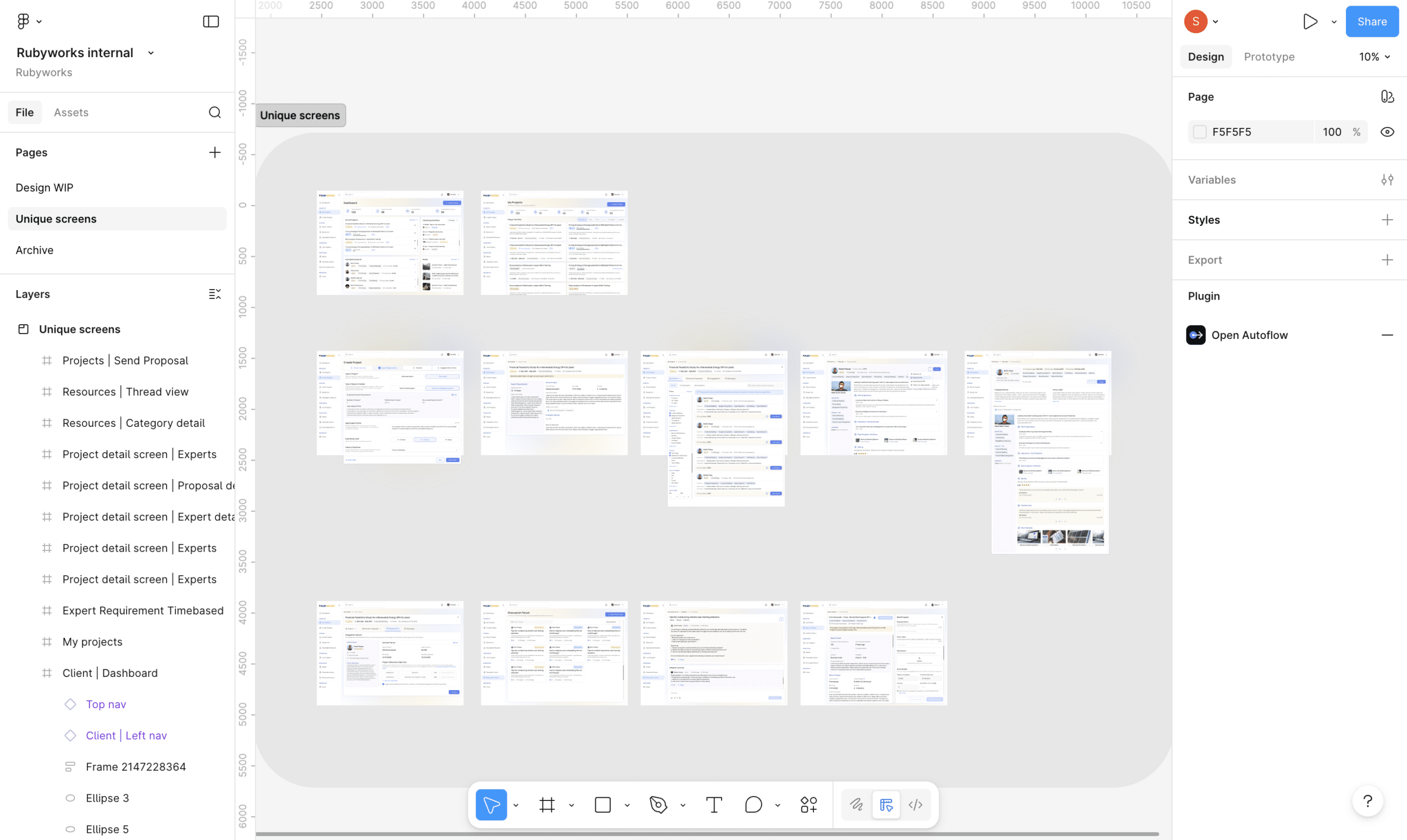Select the Frame tool
This screenshot has width=1407, height=840.
click(547, 804)
